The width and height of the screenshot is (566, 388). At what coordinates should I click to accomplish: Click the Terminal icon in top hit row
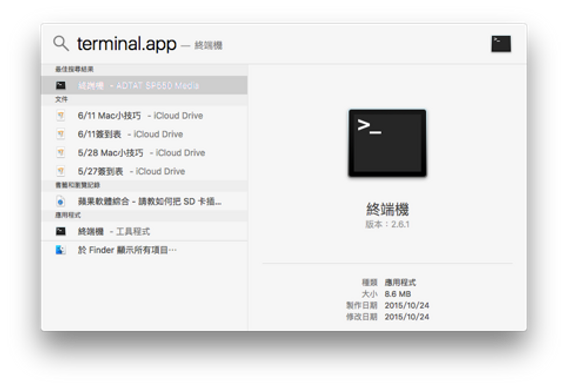[x=61, y=85]
